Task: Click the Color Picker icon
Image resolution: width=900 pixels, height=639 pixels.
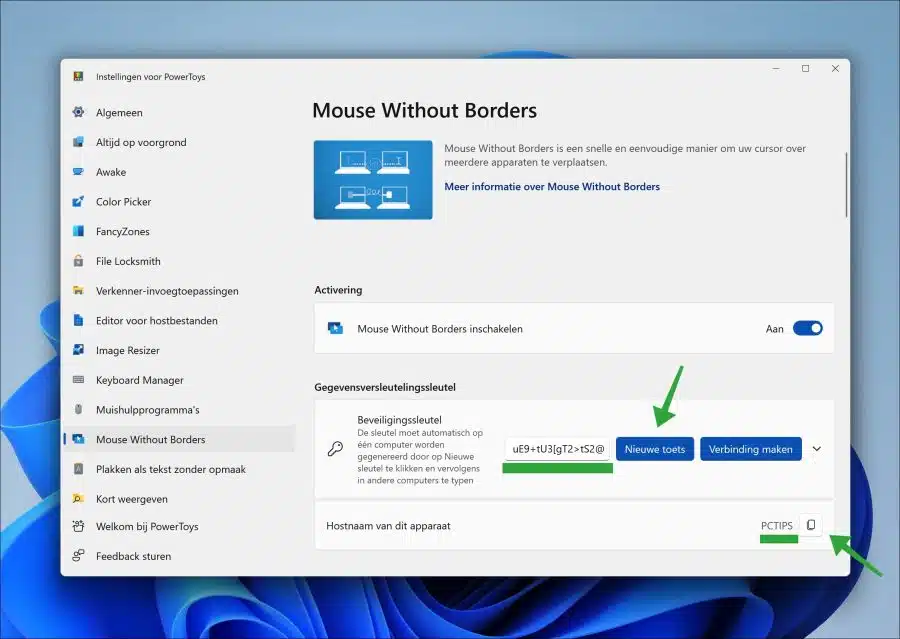Action: point(79,202)
